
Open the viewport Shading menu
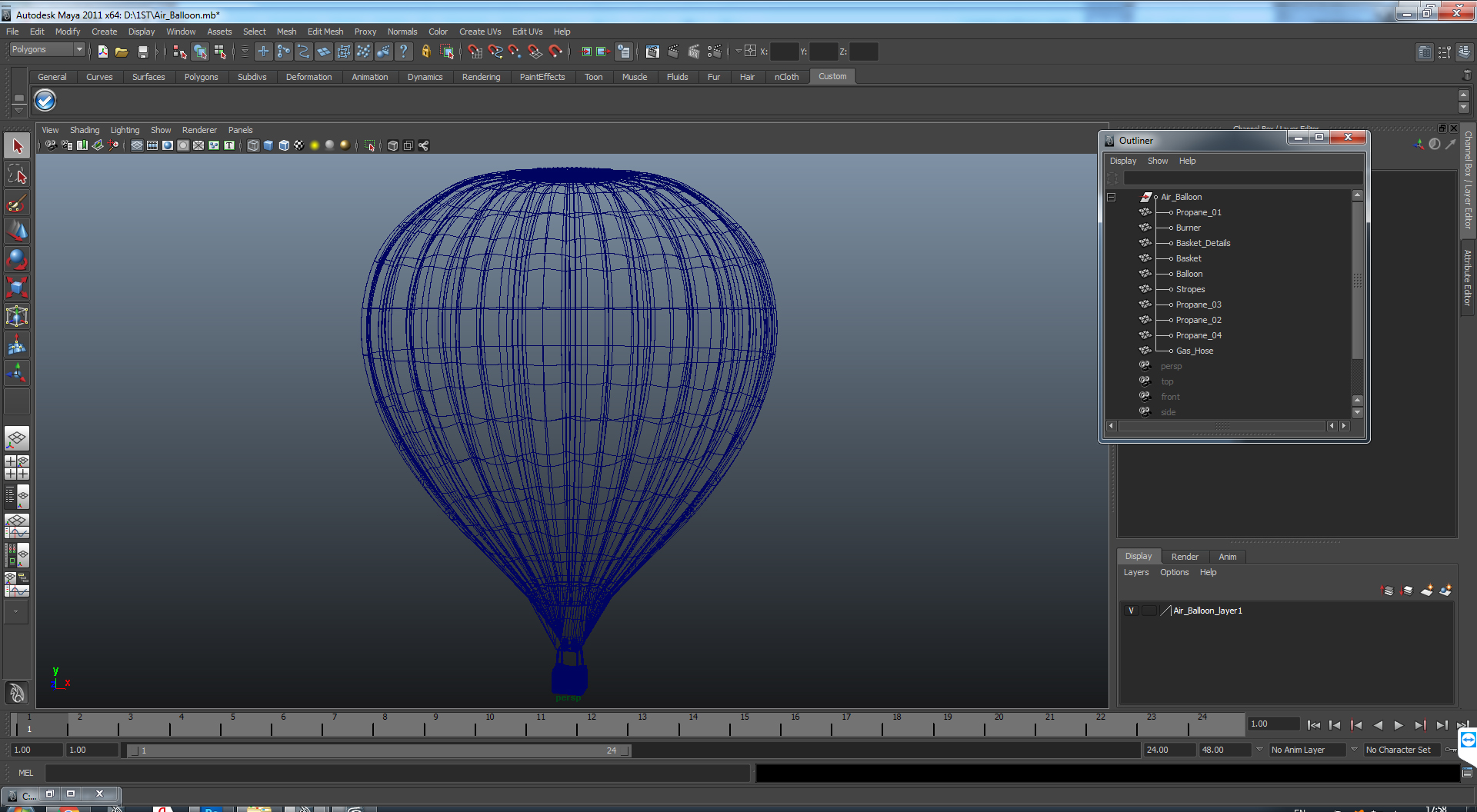[85, 130]
